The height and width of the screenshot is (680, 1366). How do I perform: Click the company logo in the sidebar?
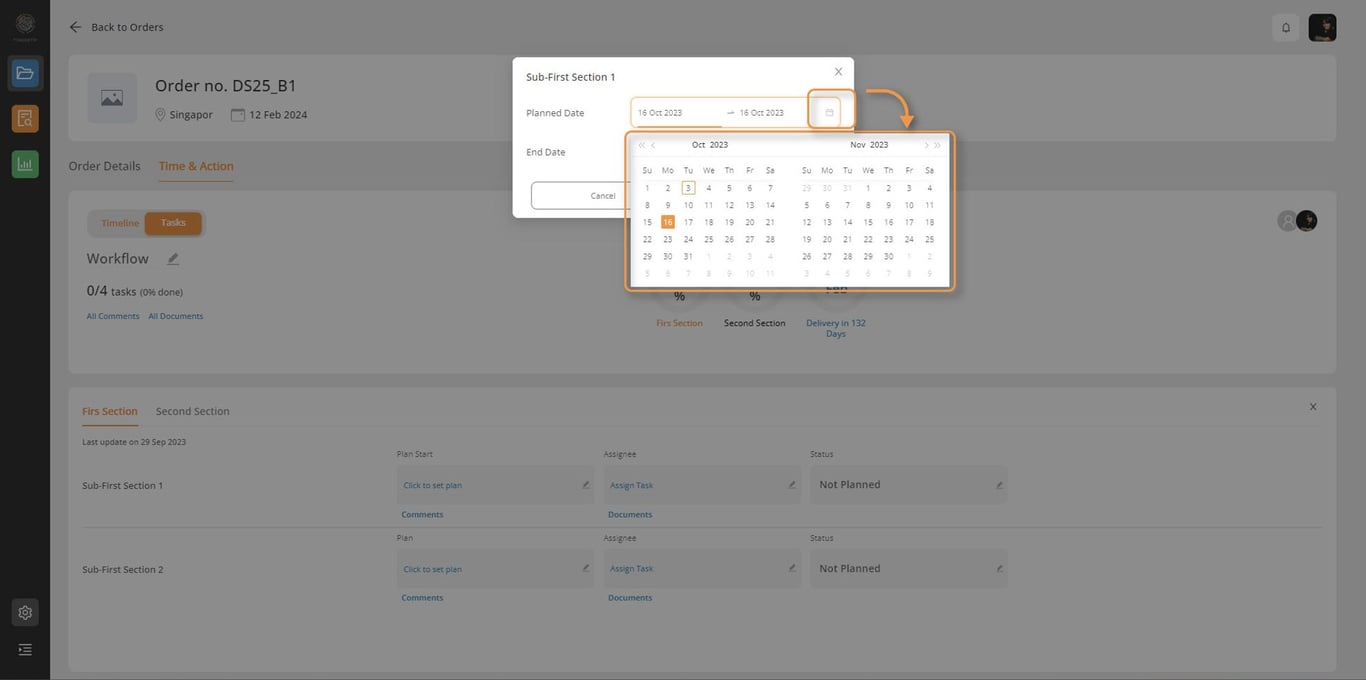coord(25,25)
